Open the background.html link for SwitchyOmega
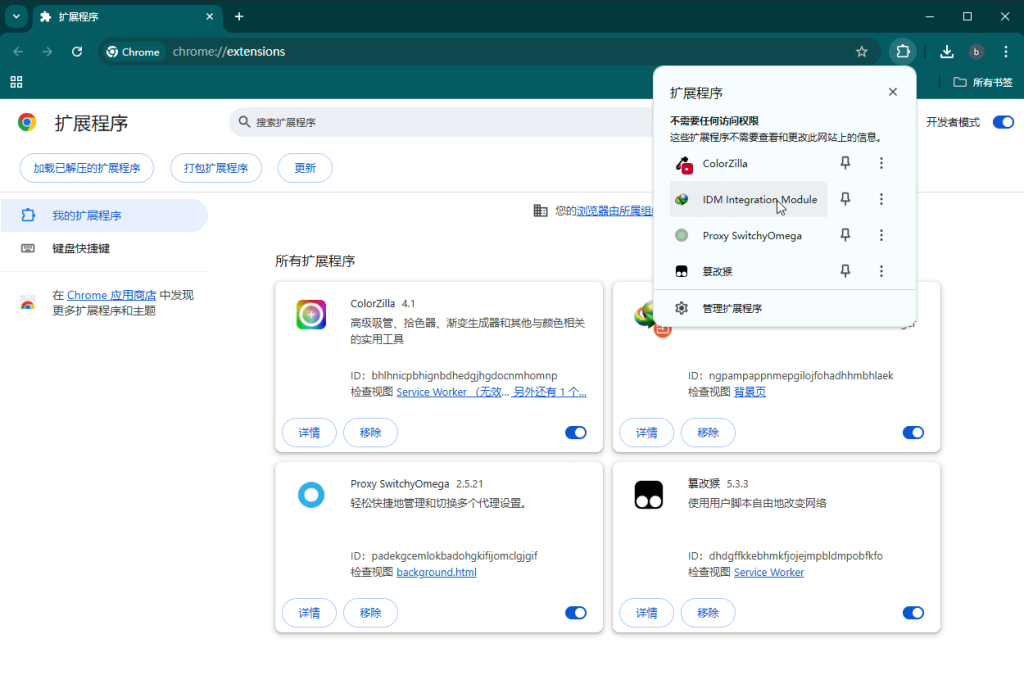Screen dimensions: 1024x689 pyautogui.click(x=436, y=571)
